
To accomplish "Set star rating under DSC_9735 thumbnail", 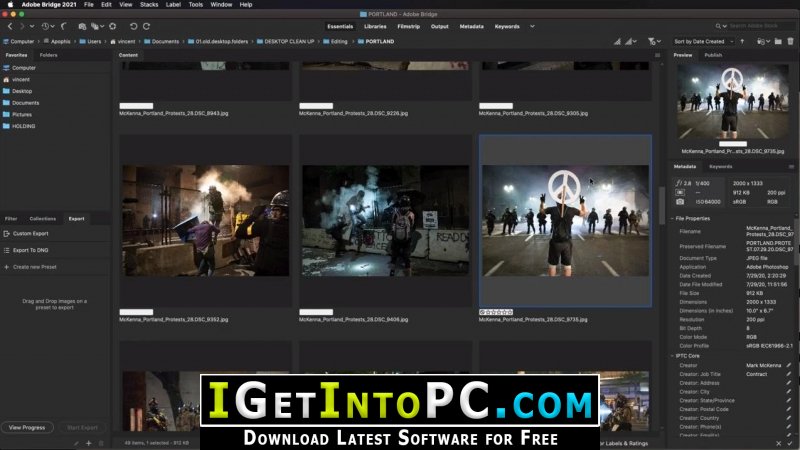I will pyautogui.click(x=496, y=312).
